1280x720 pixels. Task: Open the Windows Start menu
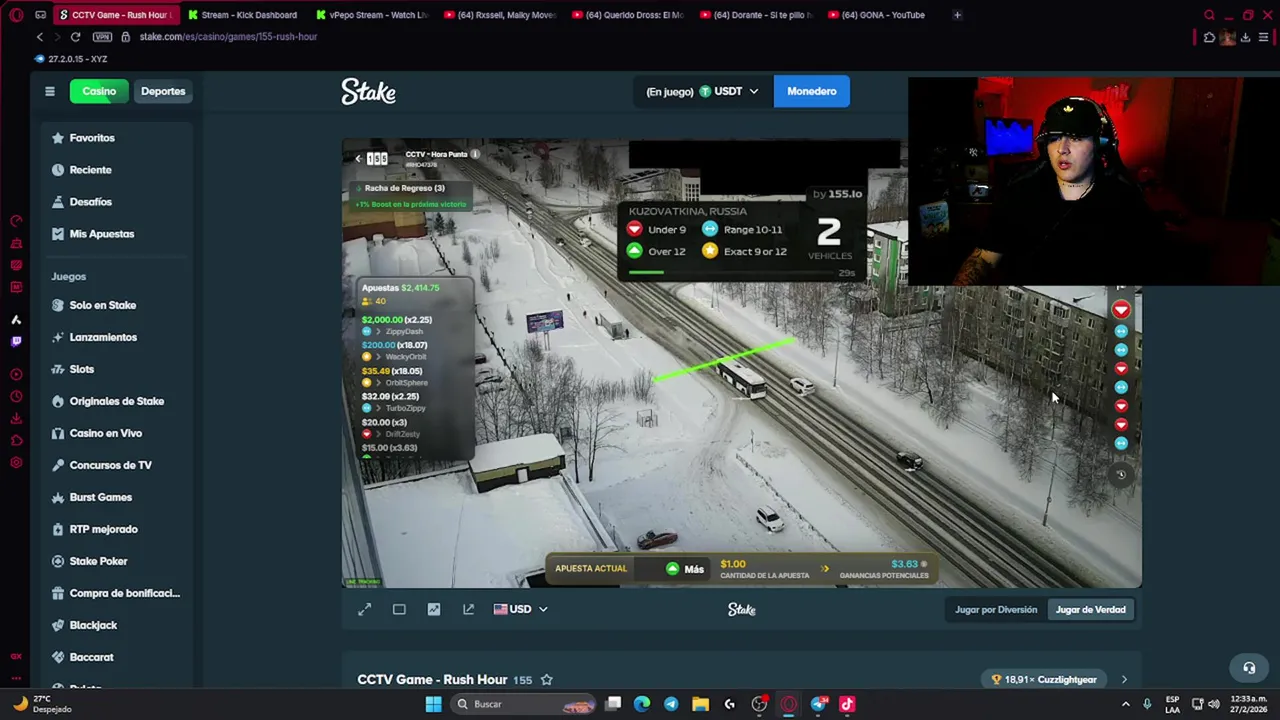point(433,704)
